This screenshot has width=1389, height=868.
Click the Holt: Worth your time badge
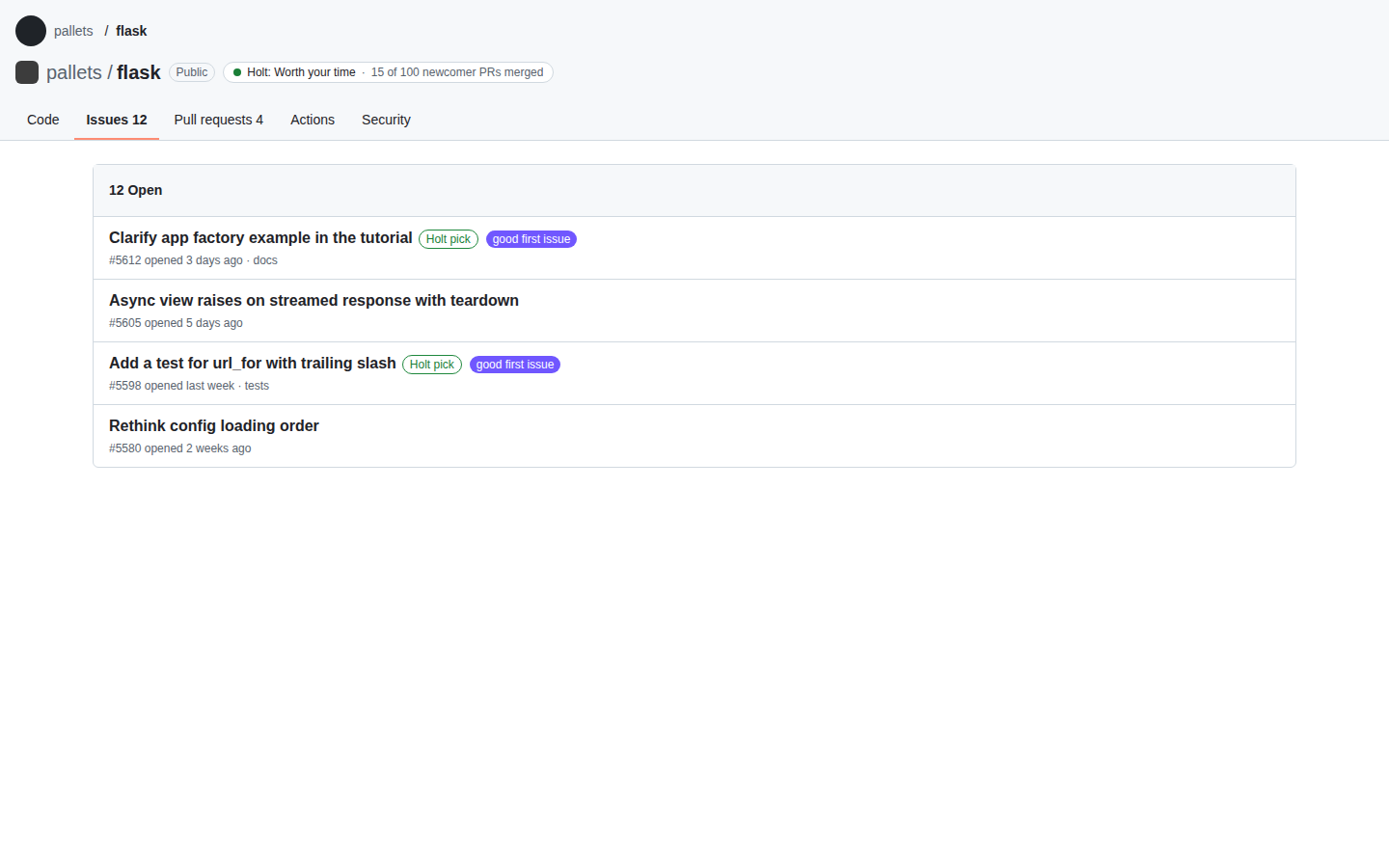coord(388,72)
